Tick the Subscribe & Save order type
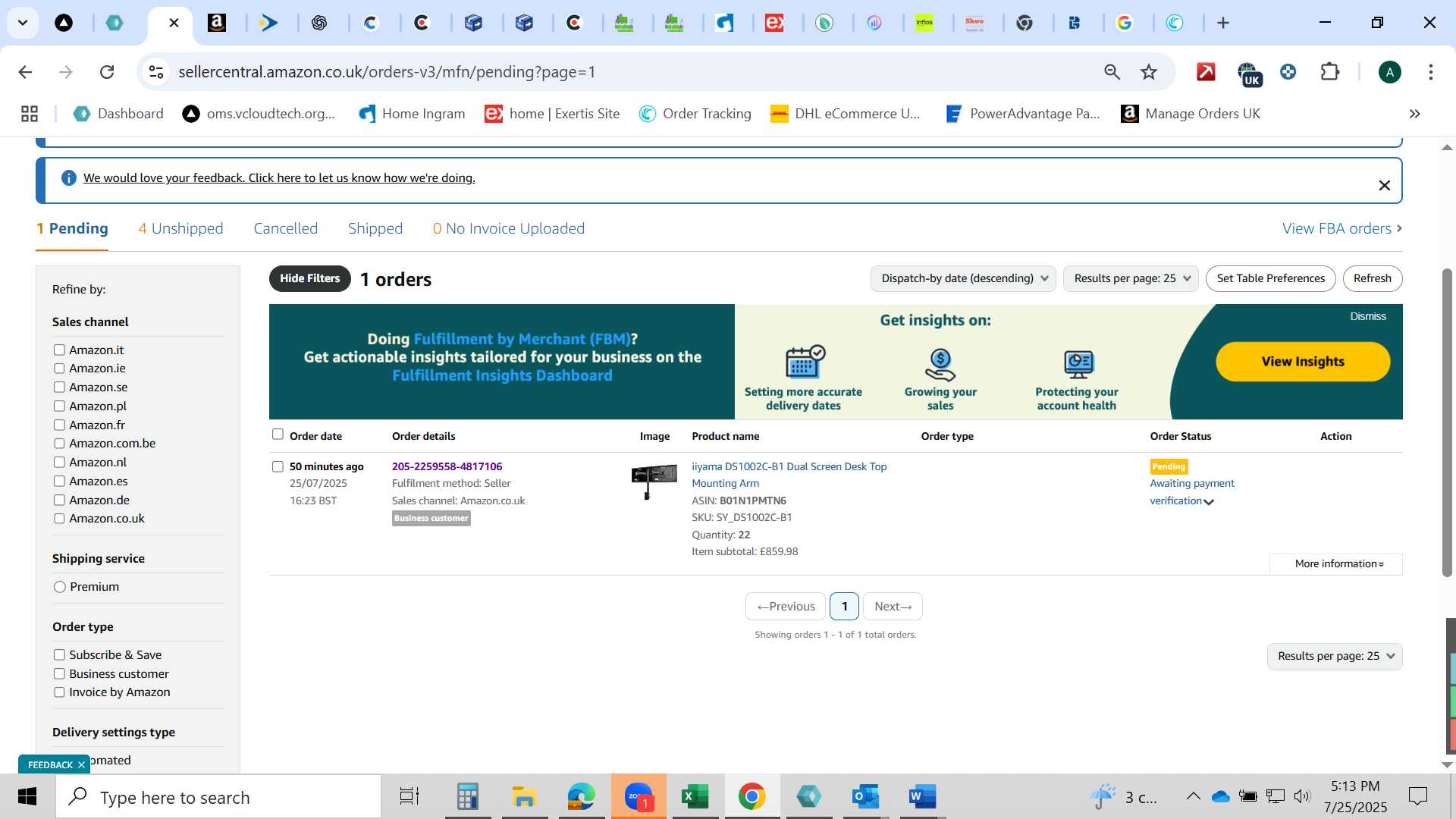The image size is (1456, 819). pyautogui.click(x=59, y=655)
